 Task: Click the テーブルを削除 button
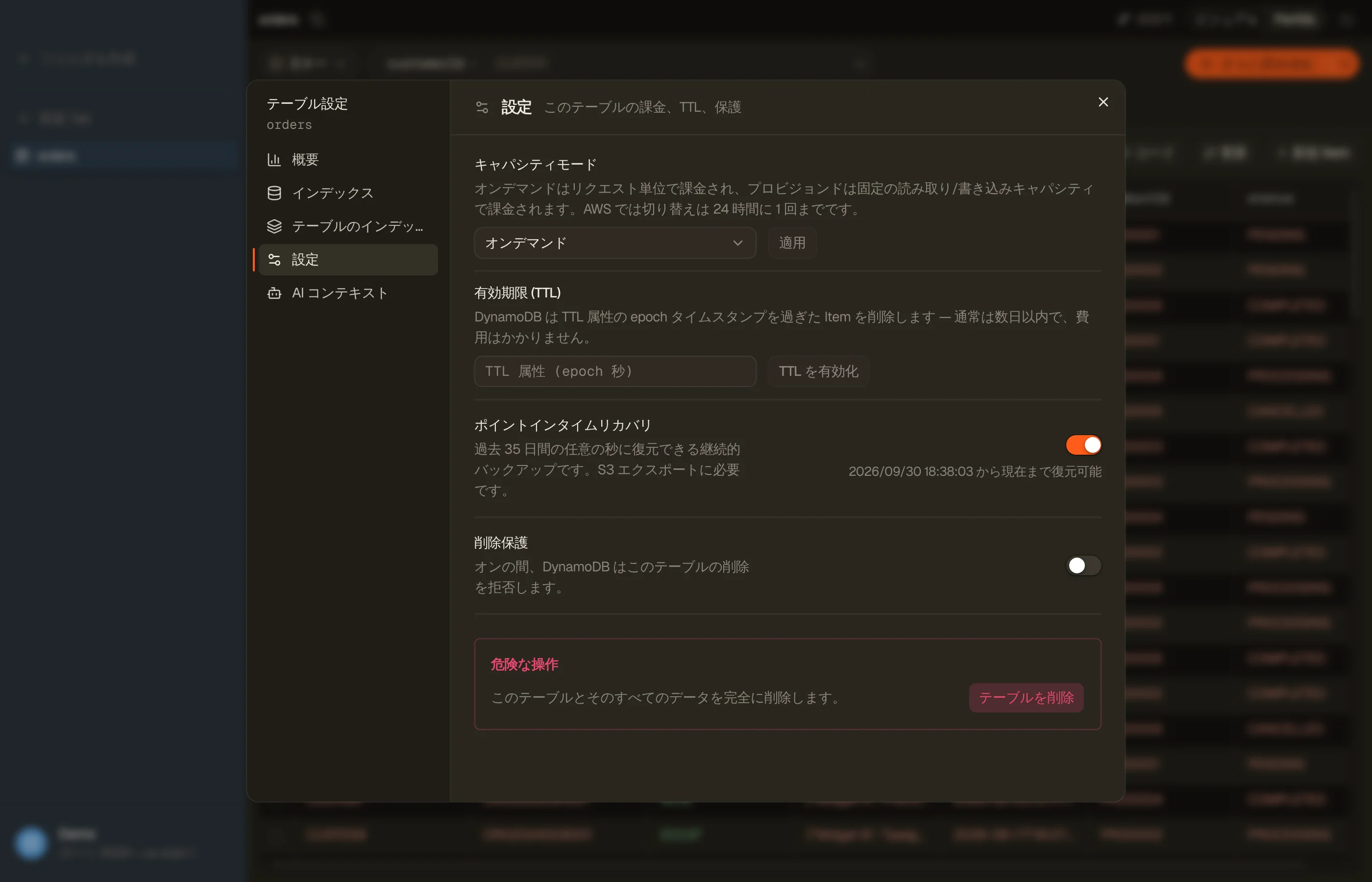tap(1026, 698)
